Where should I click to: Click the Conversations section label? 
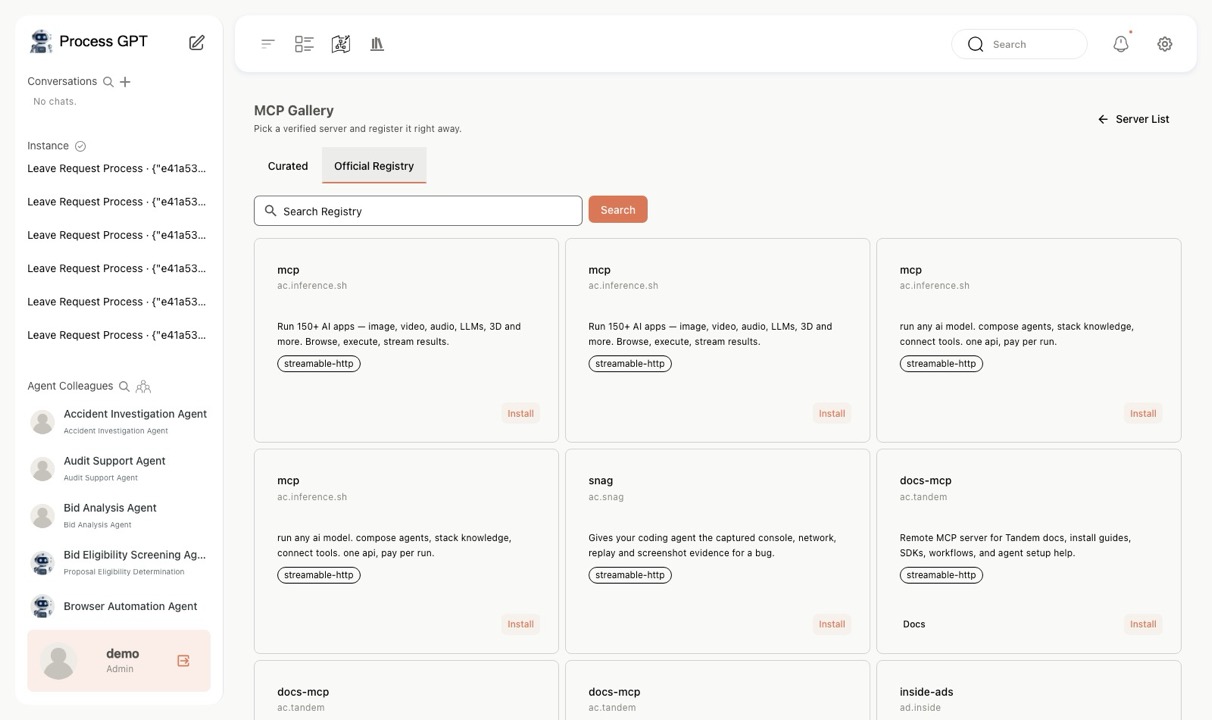62,82
